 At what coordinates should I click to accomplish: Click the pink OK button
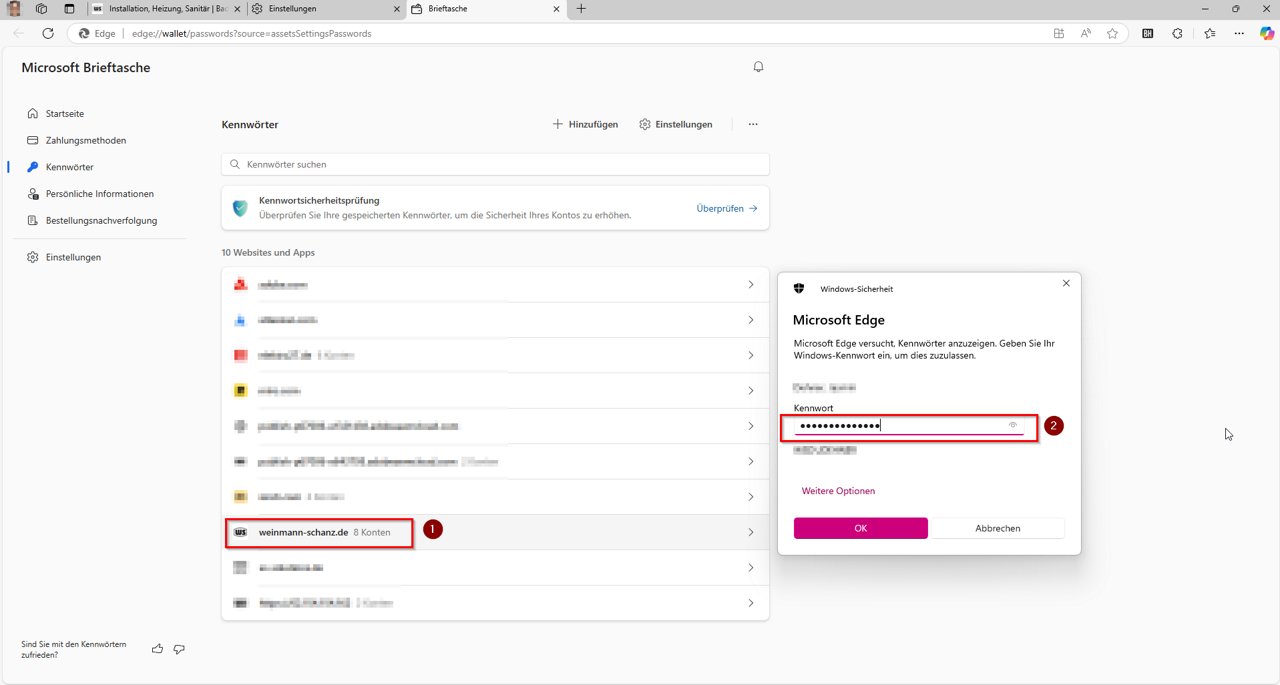click(x=860, y=528)
